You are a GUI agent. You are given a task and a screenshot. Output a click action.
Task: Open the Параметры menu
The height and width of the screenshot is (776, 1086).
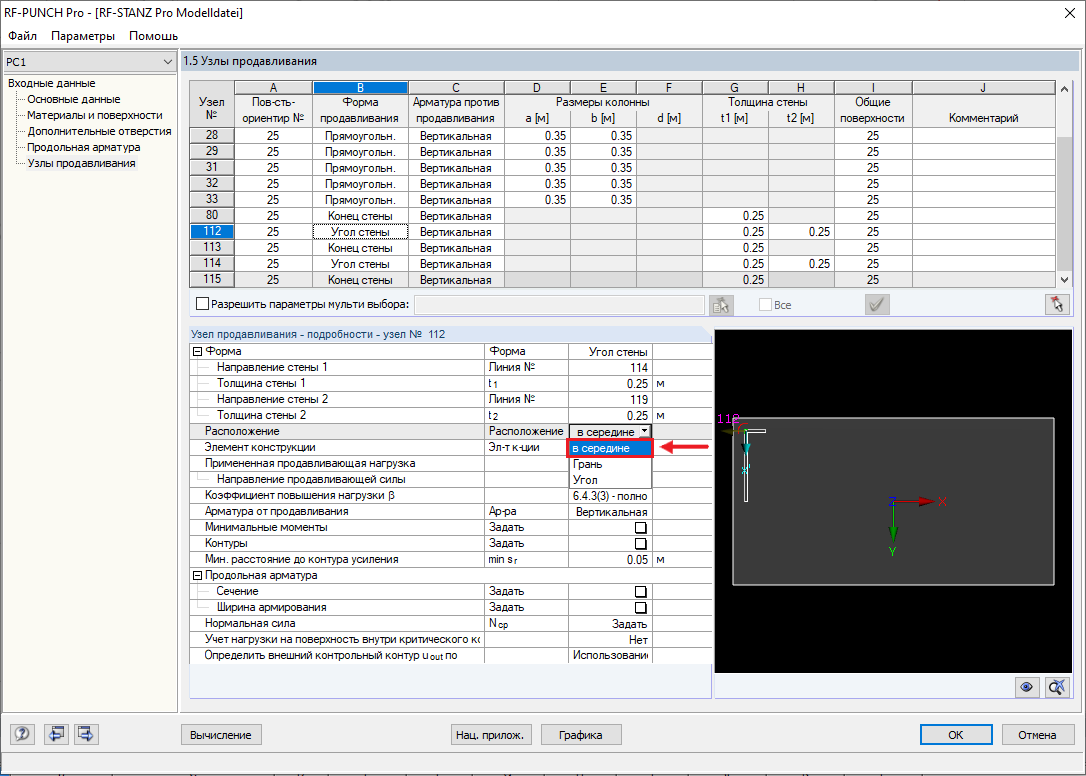pos(83,35)
